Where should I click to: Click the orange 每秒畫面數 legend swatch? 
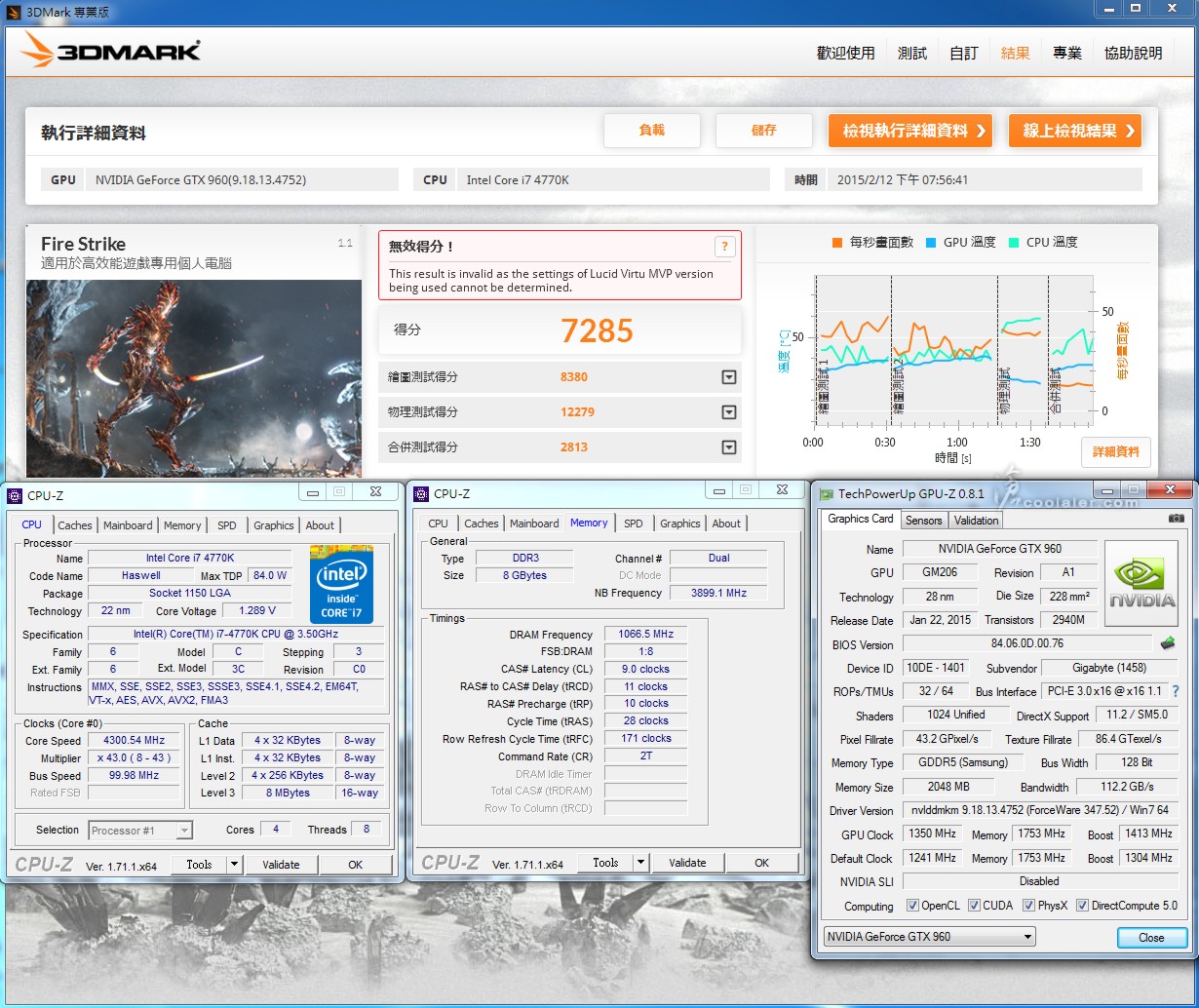point(837,242)
